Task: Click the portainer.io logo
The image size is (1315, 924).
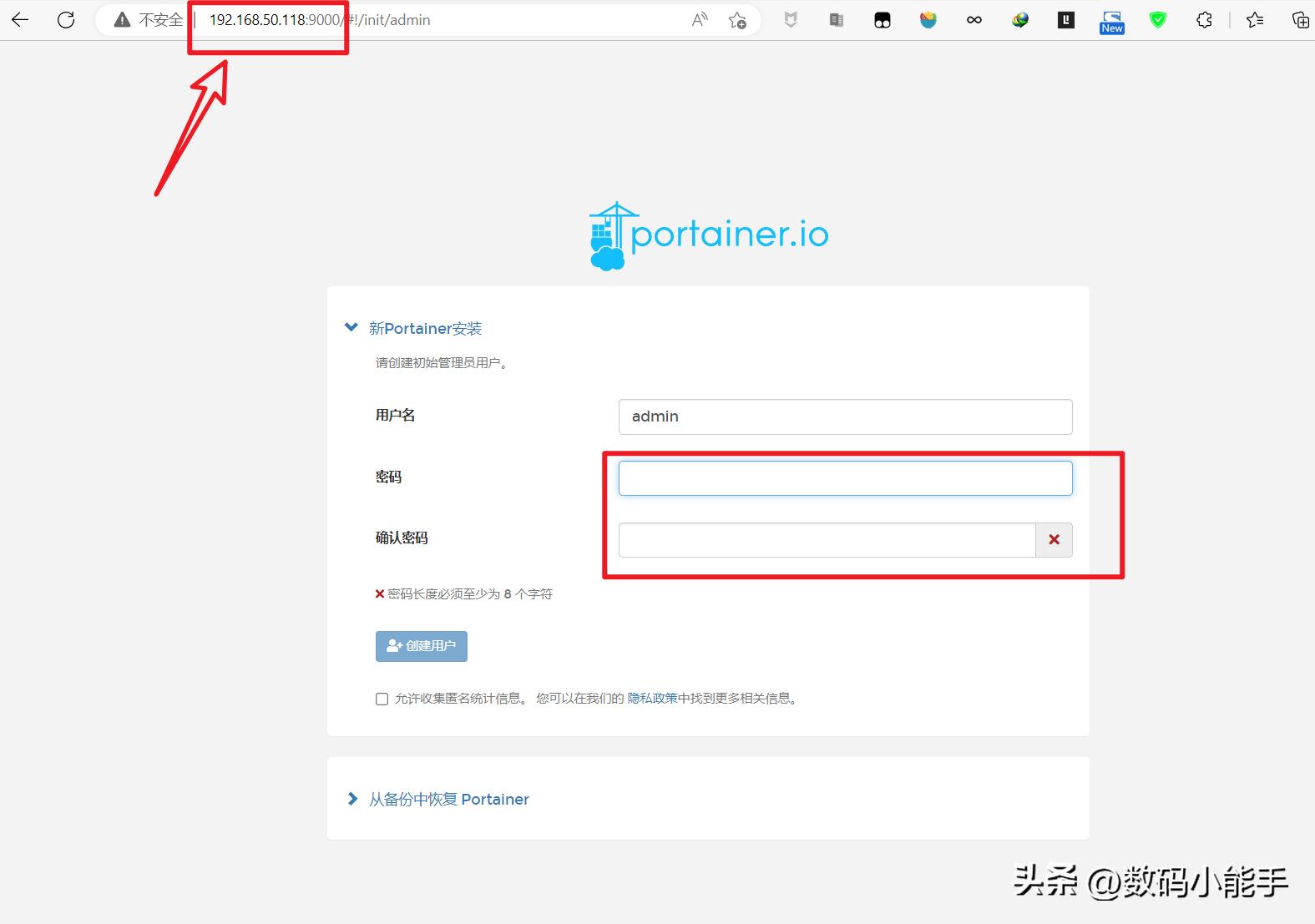Action: [x=709, y=235]
